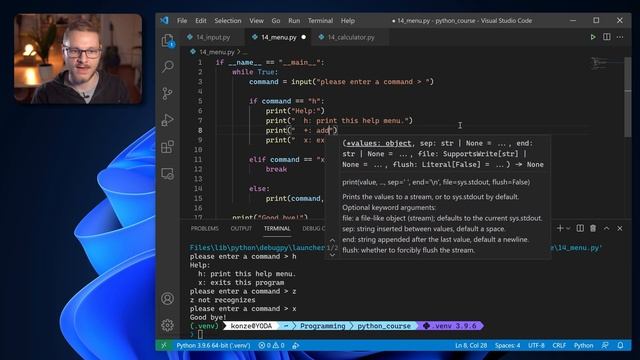
Task: Open the Accounts menu icon
Action: click(x=167, y=299)
